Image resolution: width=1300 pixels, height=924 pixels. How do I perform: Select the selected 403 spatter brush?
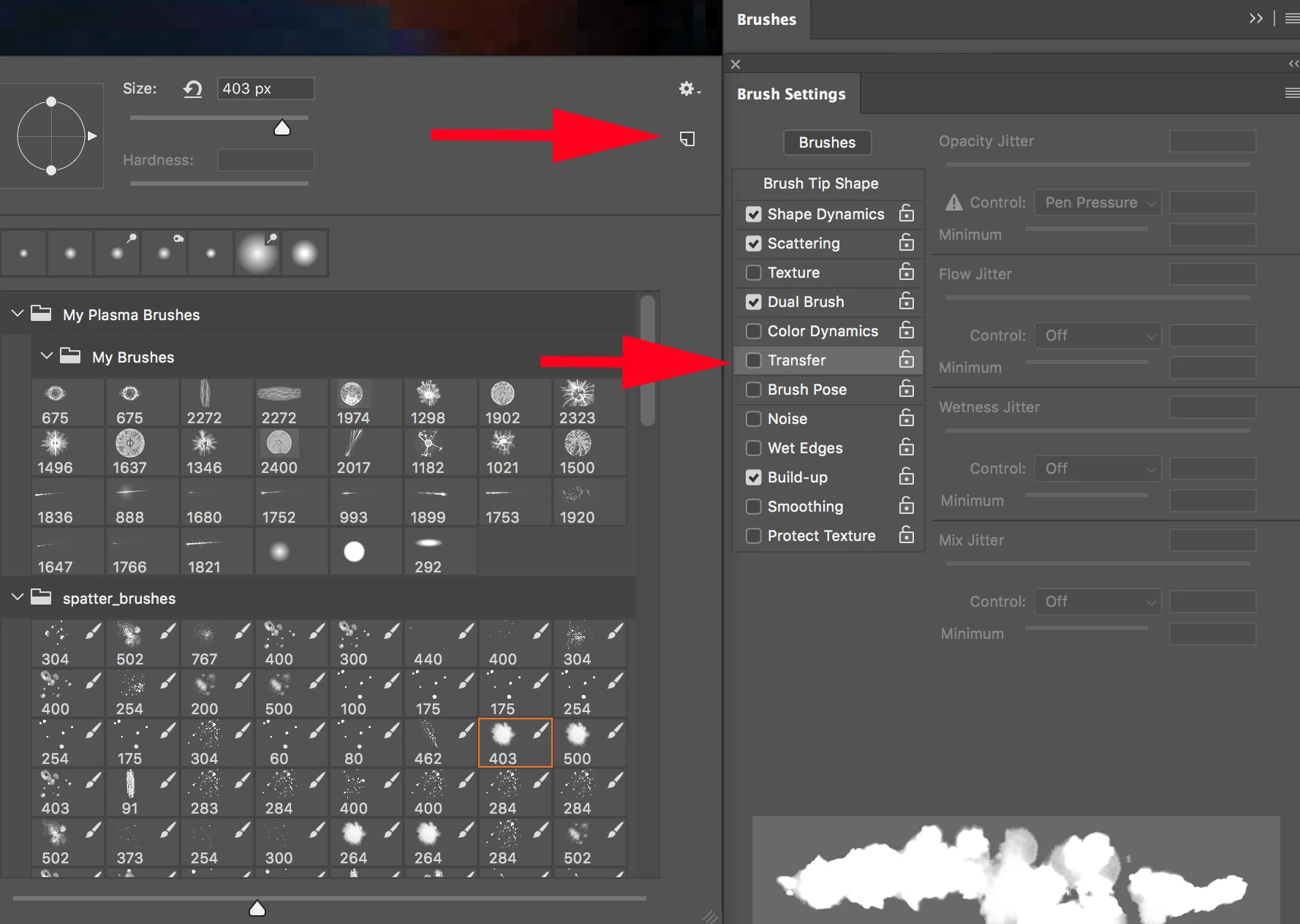[x=515, y=743]
